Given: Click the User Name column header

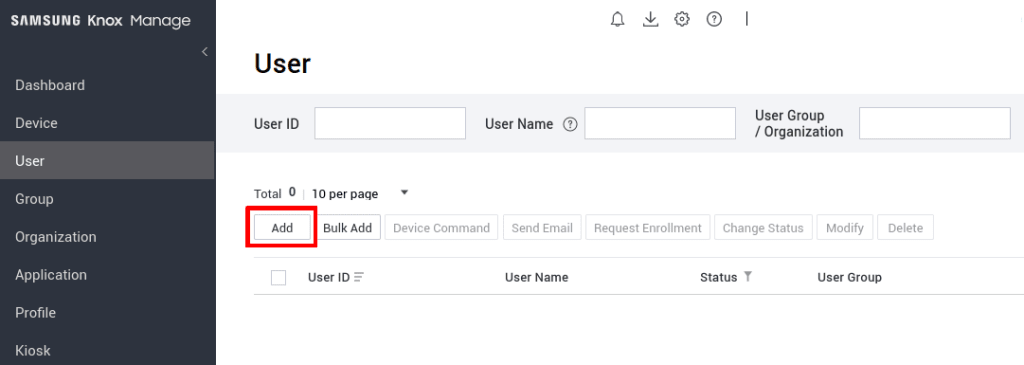Looking at the screenshot, I should [x=536, y=278].
